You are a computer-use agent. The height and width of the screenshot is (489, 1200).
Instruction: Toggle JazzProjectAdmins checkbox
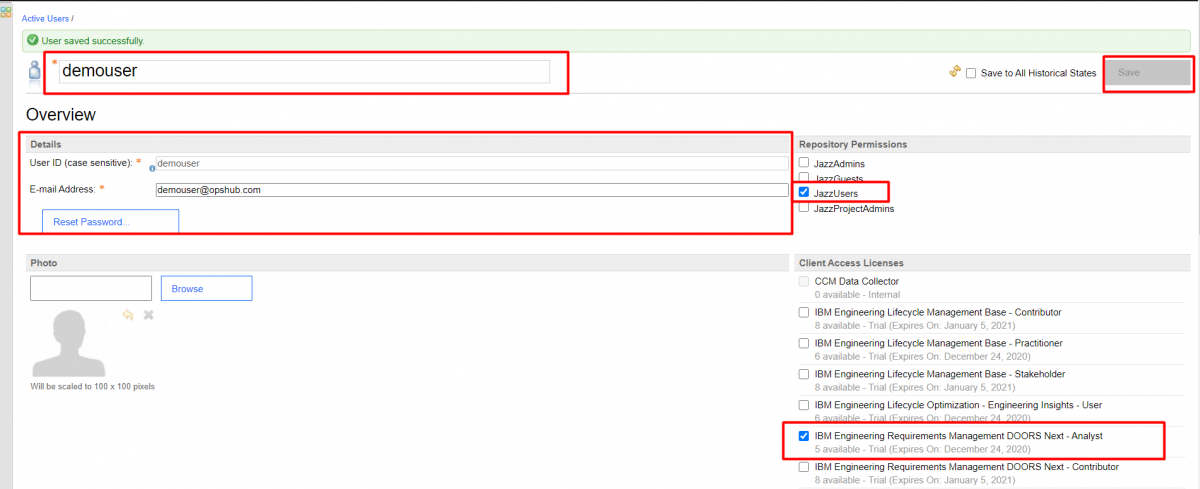[804, 208]
